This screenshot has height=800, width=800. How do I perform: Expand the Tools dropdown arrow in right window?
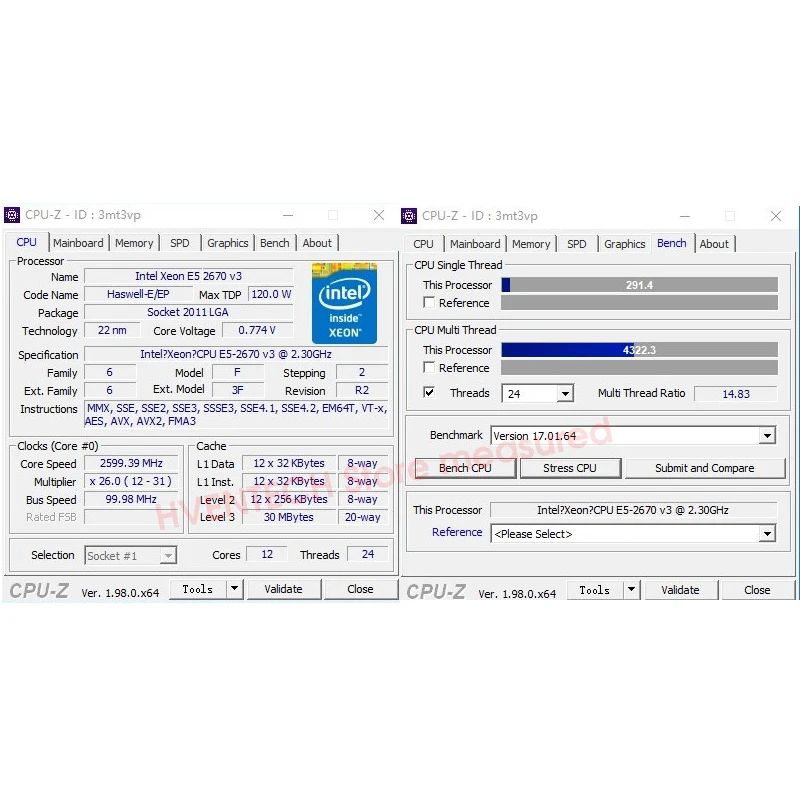tap(631, 590)
